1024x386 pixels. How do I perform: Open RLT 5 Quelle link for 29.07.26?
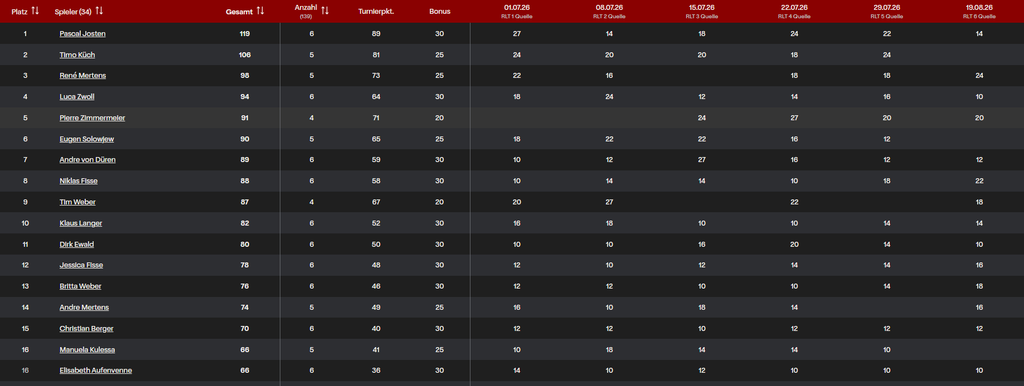click(x=886, y=16)
